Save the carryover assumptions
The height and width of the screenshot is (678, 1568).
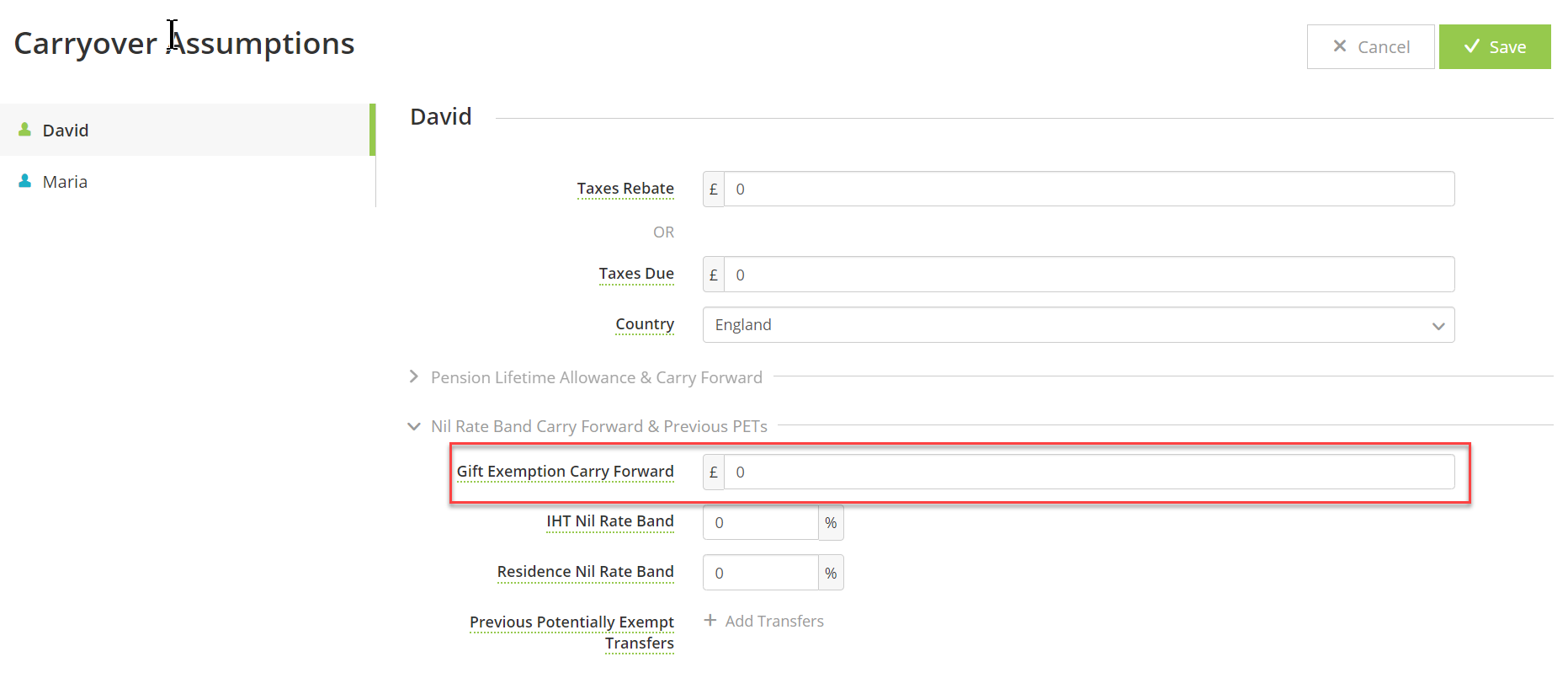pos(1495,46)
